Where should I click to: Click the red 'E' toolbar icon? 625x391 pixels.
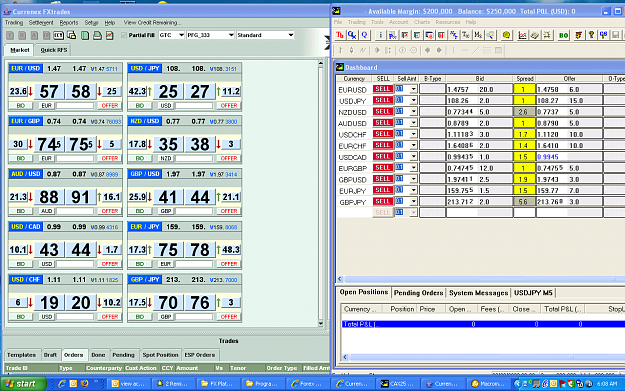417,35
